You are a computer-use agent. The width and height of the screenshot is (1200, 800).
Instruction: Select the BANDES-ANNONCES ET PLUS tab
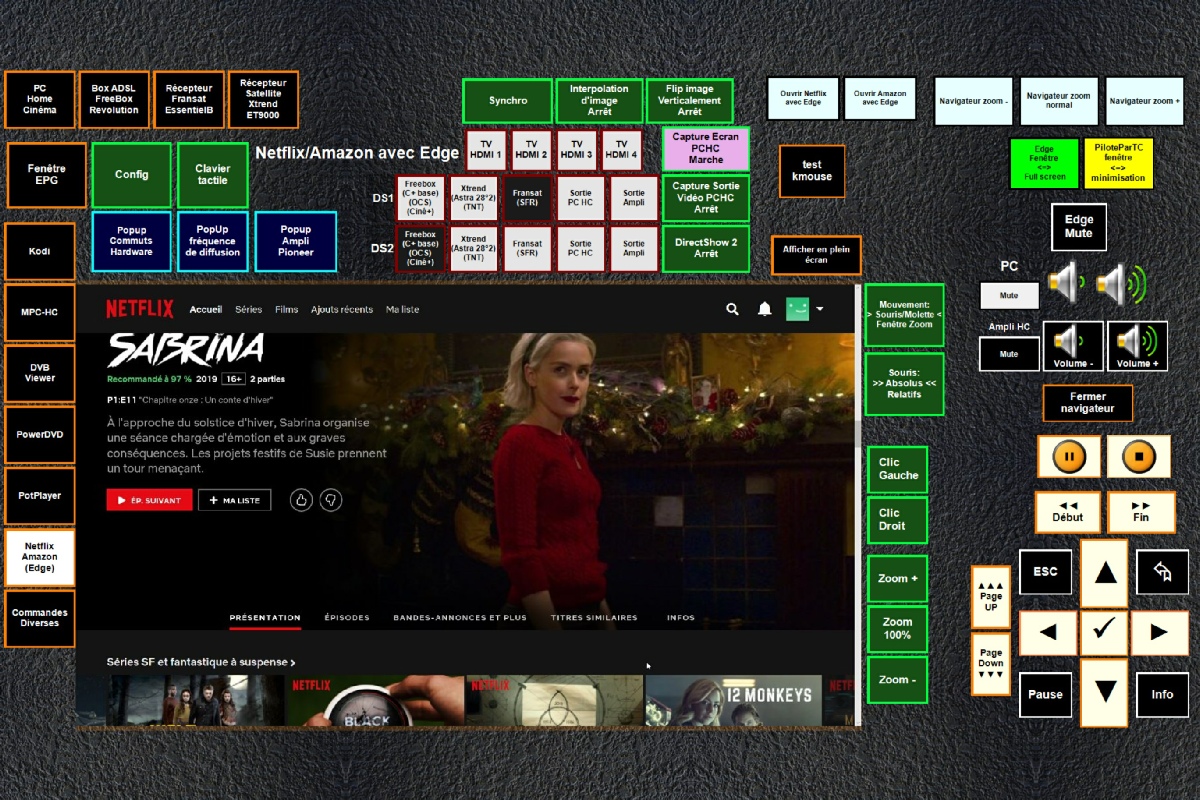[460, 618]
